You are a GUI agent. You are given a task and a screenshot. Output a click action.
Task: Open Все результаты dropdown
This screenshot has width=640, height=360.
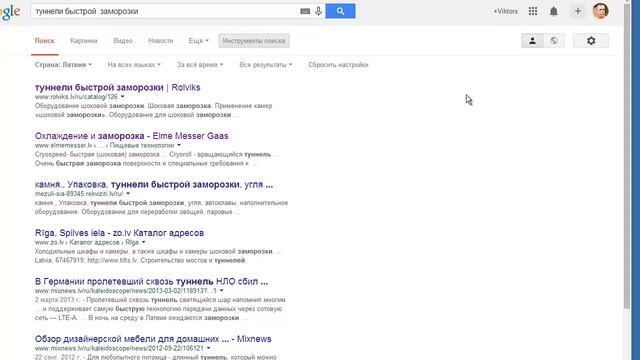[x=266, y=64]
